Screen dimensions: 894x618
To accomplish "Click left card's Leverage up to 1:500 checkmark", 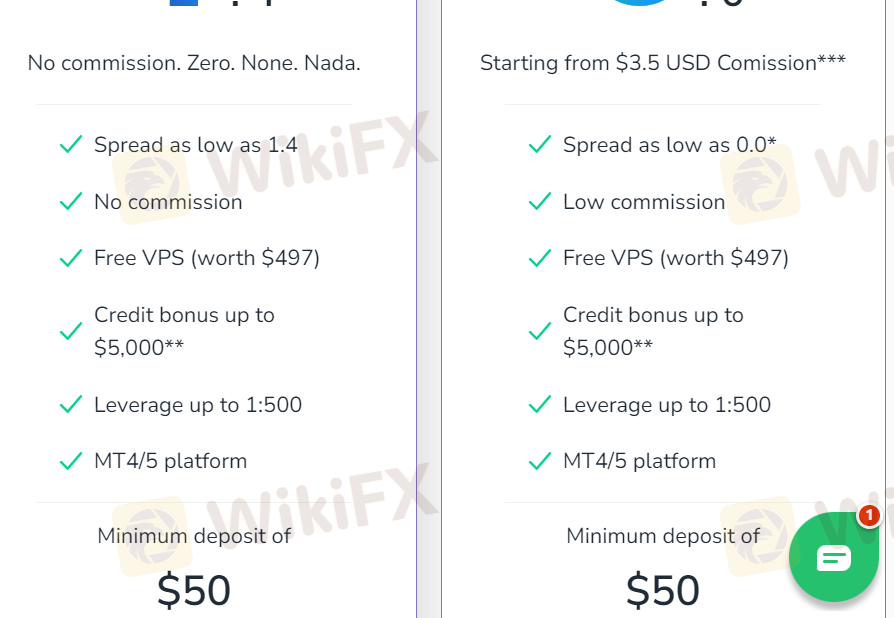I will click(71, 404).
